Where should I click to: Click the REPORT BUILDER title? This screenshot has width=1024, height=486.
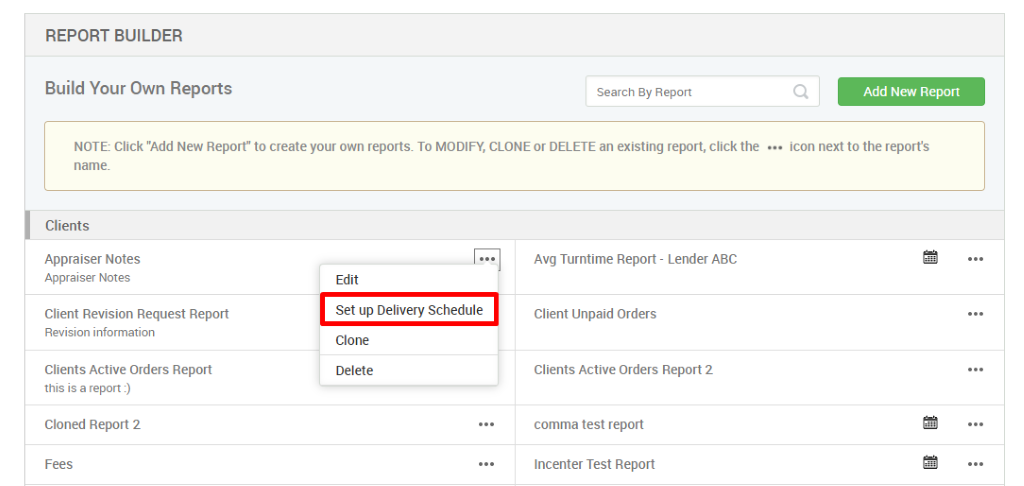[114, 36]
